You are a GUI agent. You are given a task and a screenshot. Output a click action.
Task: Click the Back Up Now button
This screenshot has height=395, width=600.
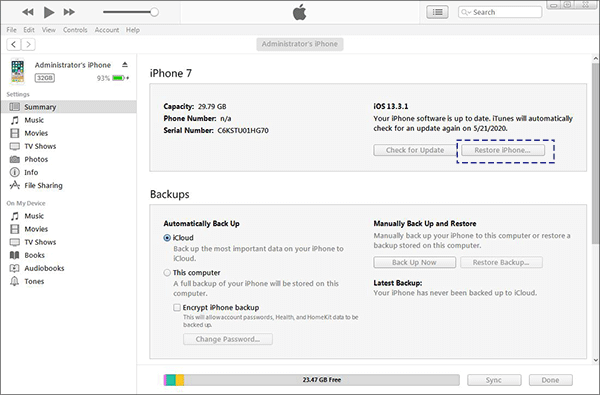[414, 262]
